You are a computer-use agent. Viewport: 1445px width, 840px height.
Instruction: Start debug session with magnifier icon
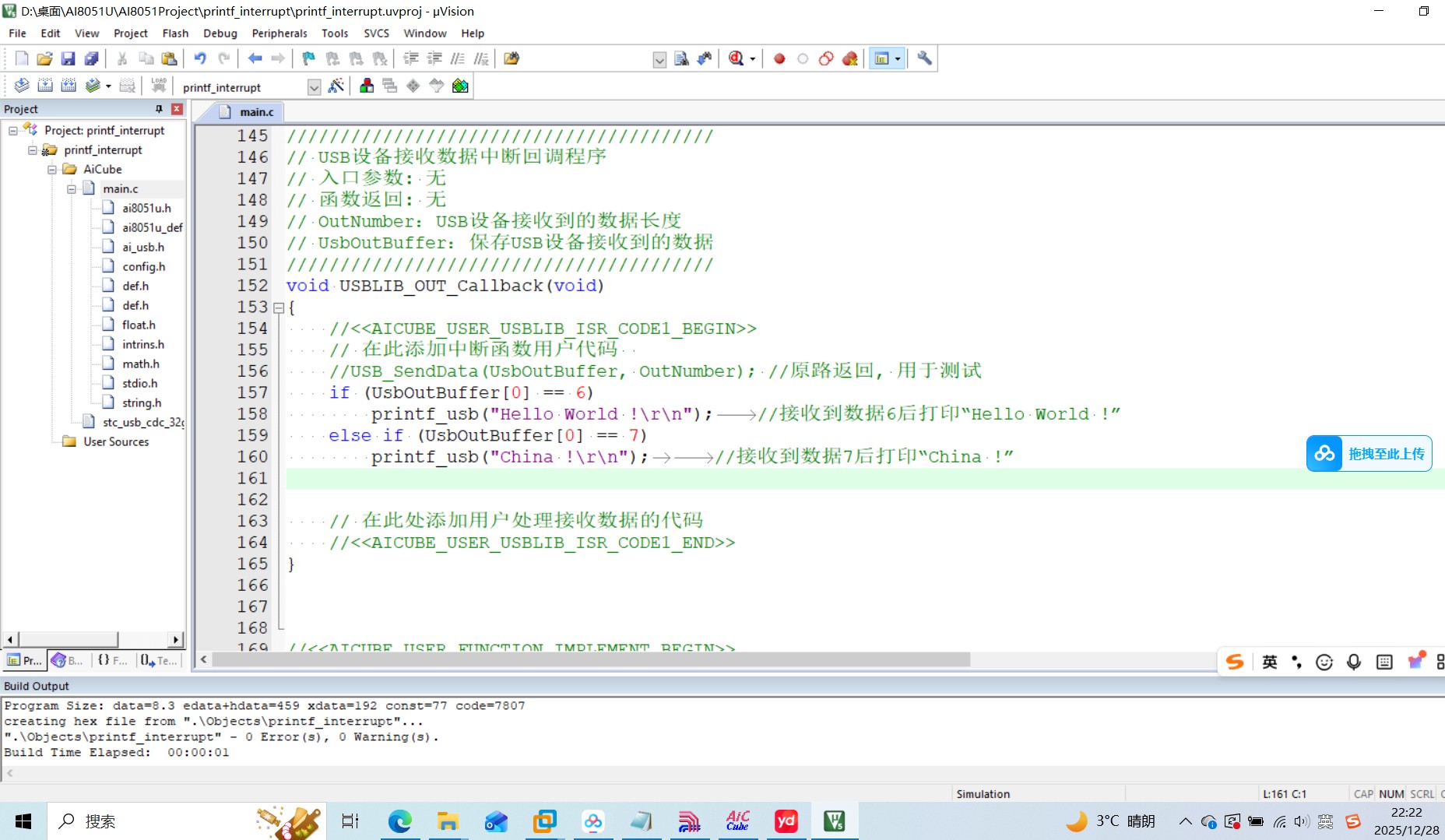pyautogui.click(x=737, y=58)
